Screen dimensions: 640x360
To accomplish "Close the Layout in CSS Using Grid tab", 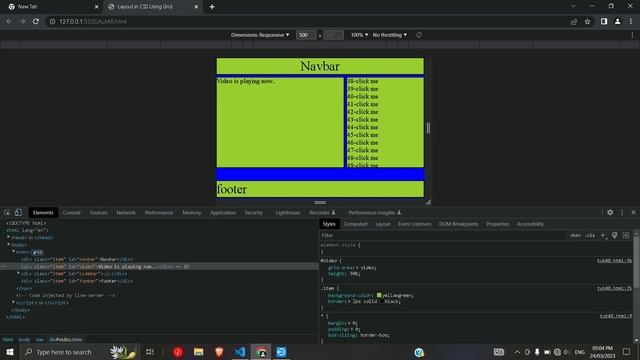I will [196, 7].
